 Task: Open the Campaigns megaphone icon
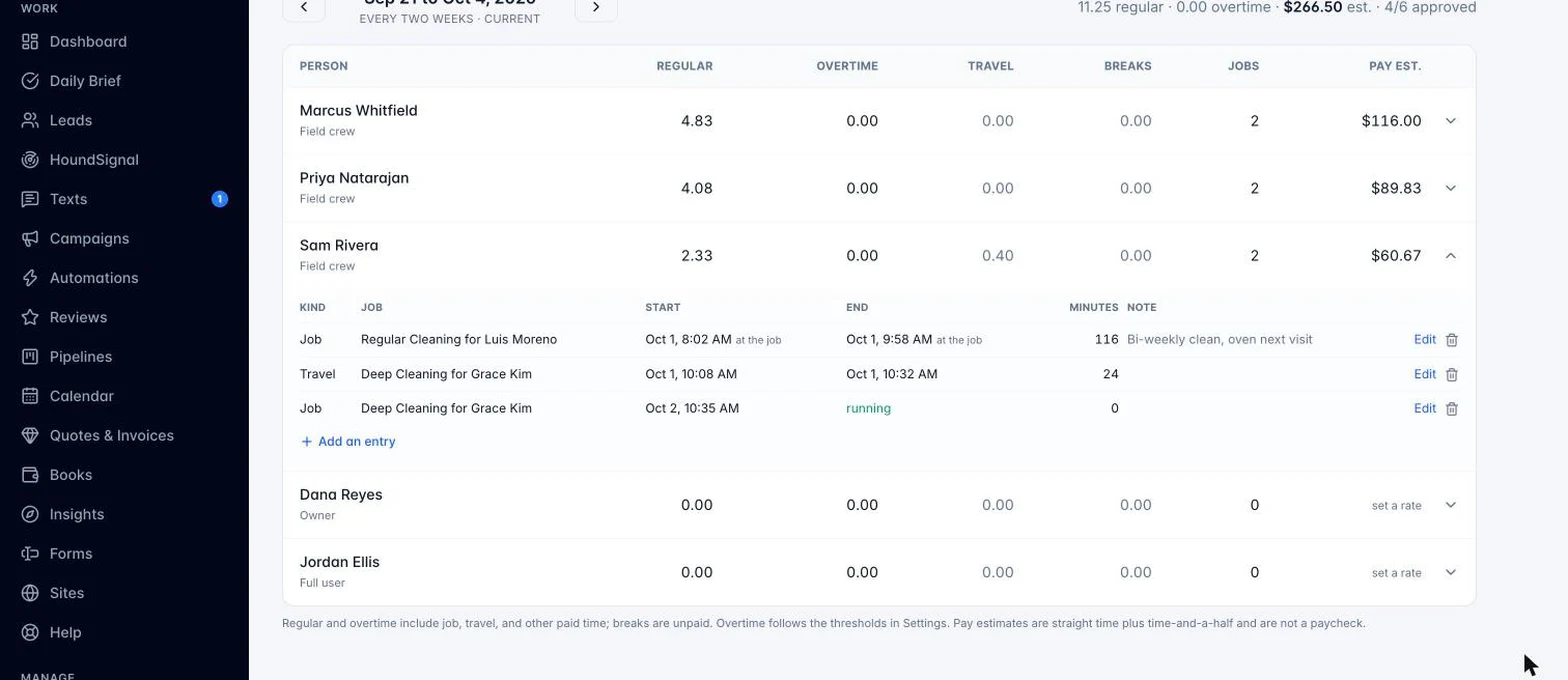point(30,239)
